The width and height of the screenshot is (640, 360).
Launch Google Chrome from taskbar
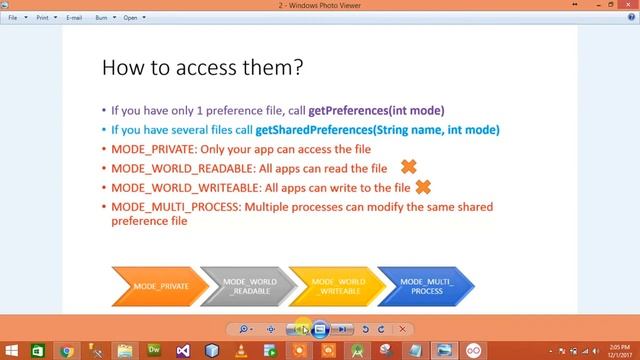67,351
